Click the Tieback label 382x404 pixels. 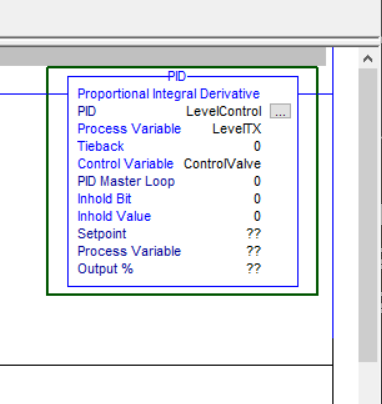(x=101, y=146)
